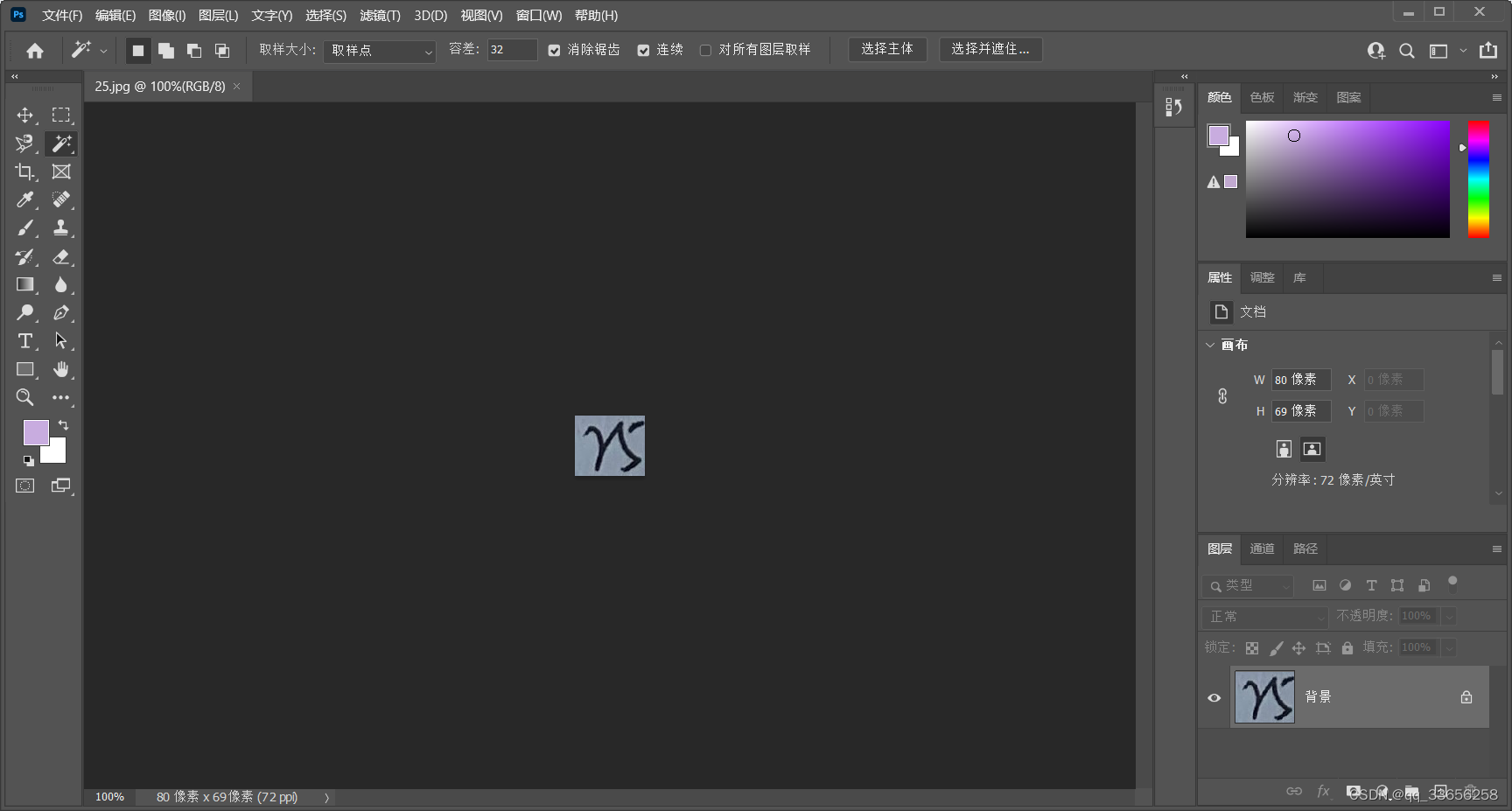1512x811 pixels.
Task: Select the Eraser tool
Action: (x=60, y=256)
